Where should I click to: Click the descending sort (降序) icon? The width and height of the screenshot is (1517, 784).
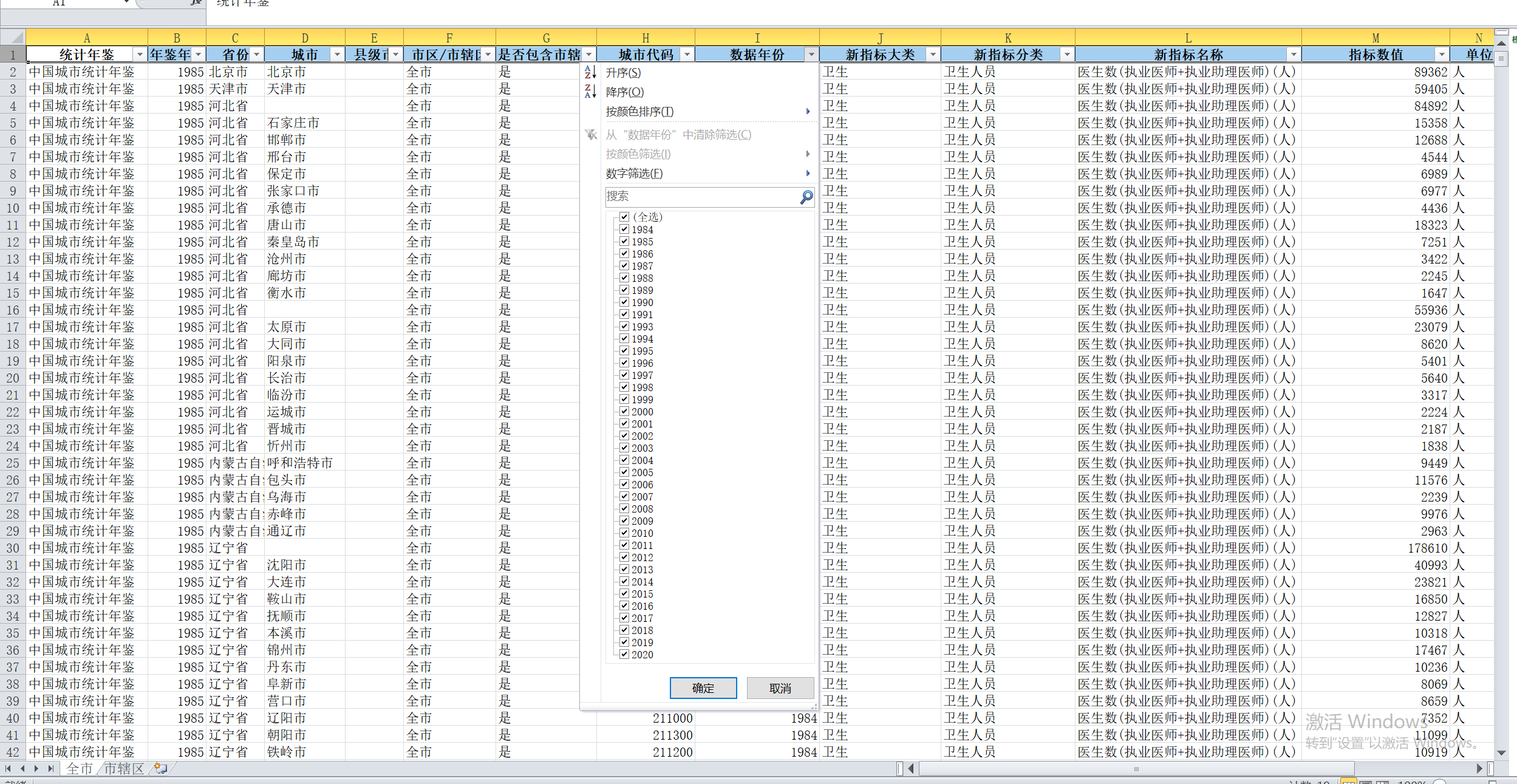coord(590,92)
